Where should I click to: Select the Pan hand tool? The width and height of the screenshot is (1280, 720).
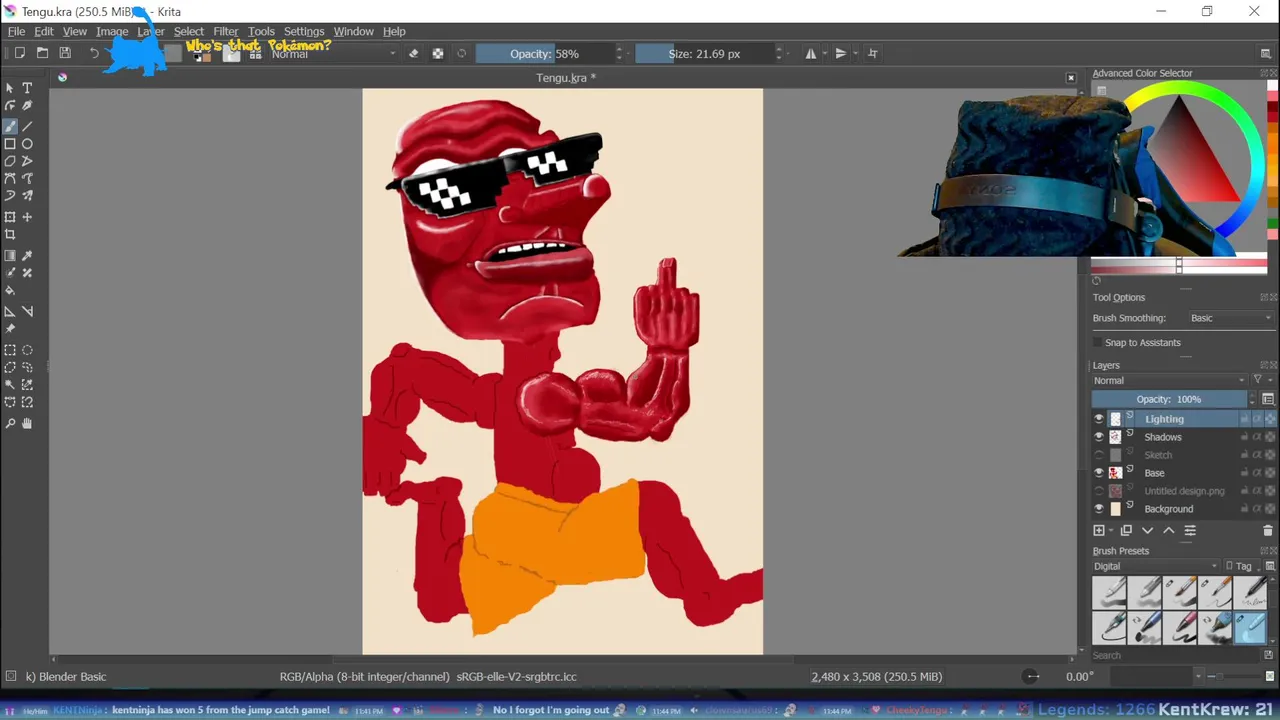coord(27,423)
